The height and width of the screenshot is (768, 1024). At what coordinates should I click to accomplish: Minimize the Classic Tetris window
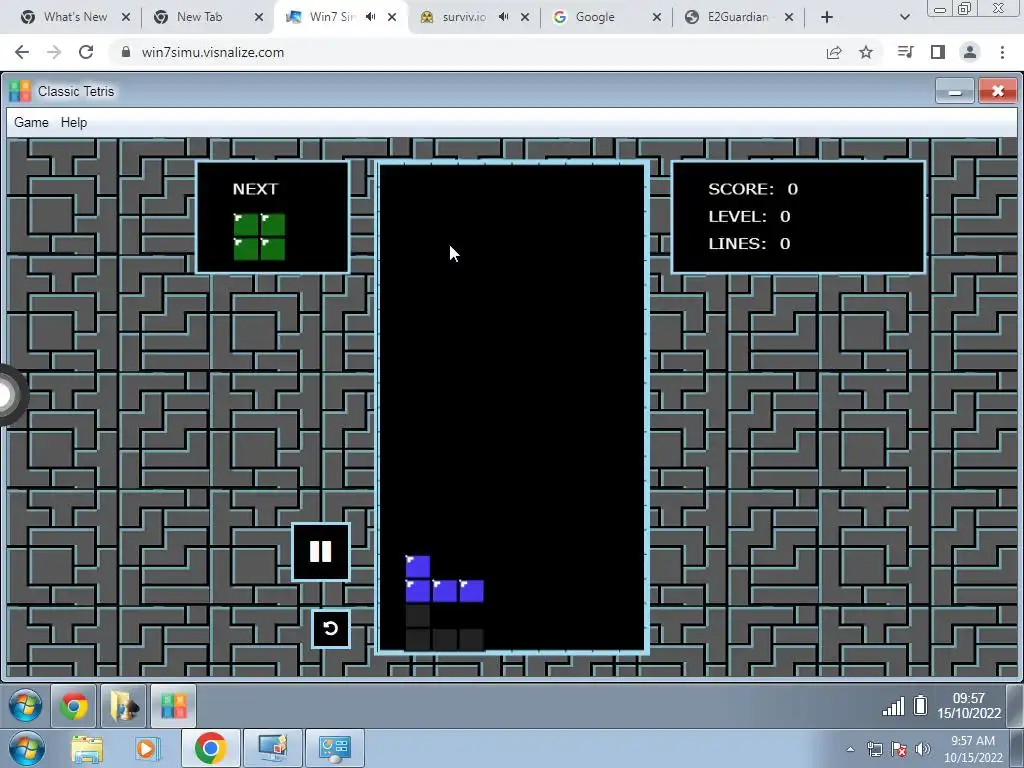(955, 91)
